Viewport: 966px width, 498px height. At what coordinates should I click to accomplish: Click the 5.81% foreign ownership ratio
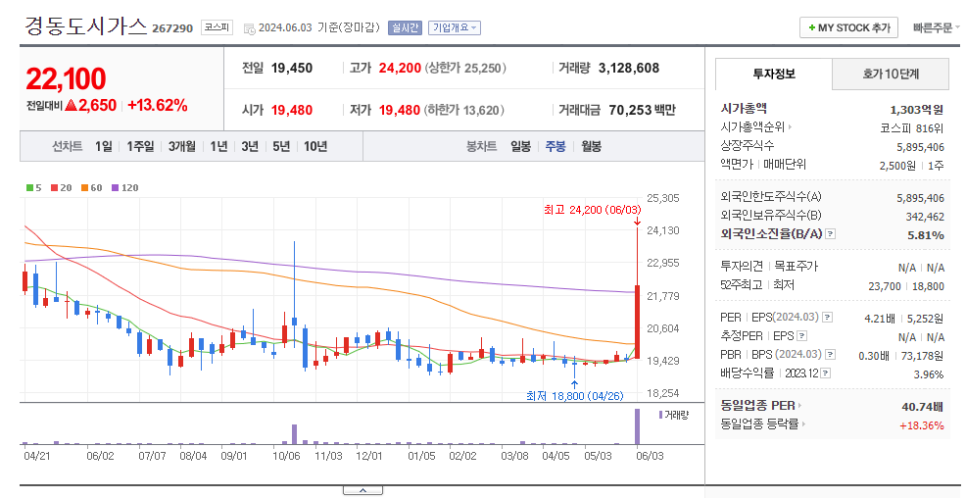[925, 235]
